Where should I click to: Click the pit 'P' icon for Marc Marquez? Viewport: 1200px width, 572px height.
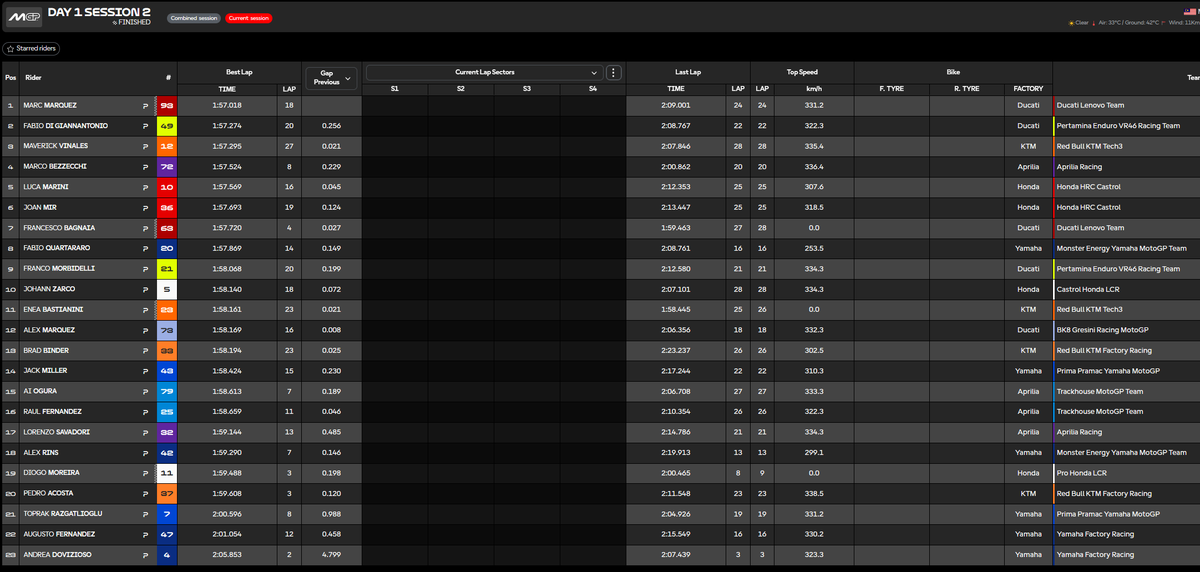point(146,105)
